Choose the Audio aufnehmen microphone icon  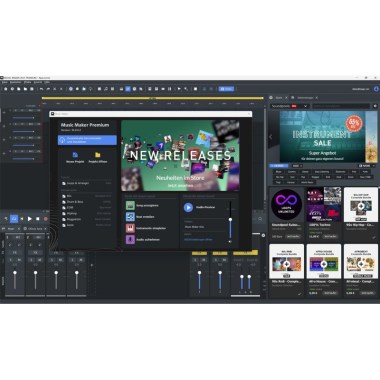click(130, 239)
